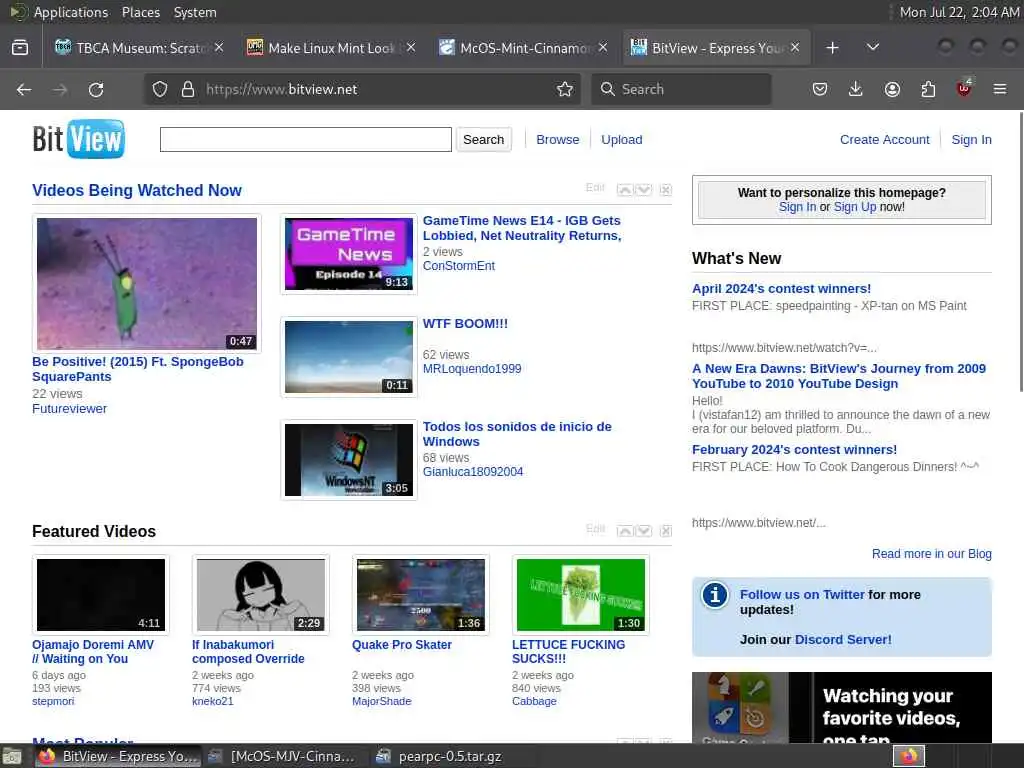Show site security padlock information

coord(188,89)
